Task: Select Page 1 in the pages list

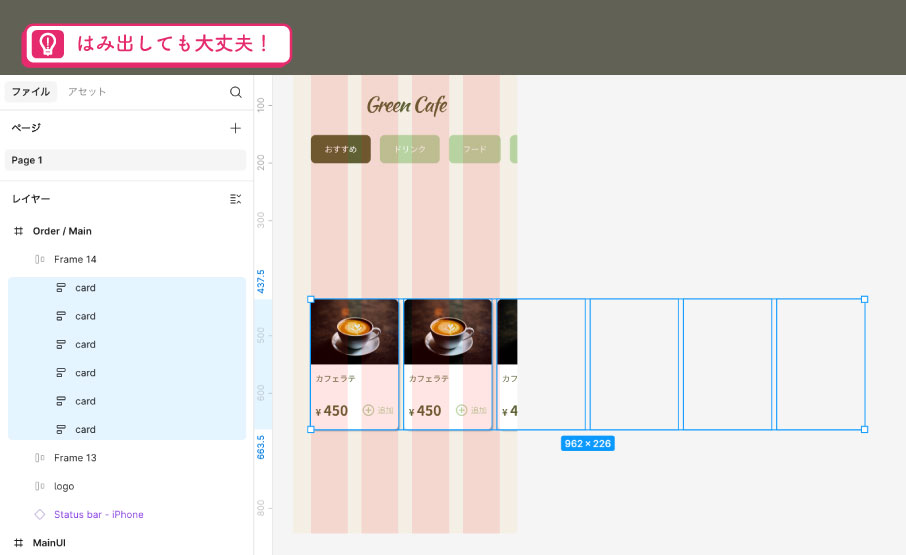Action: click(125, 160)
